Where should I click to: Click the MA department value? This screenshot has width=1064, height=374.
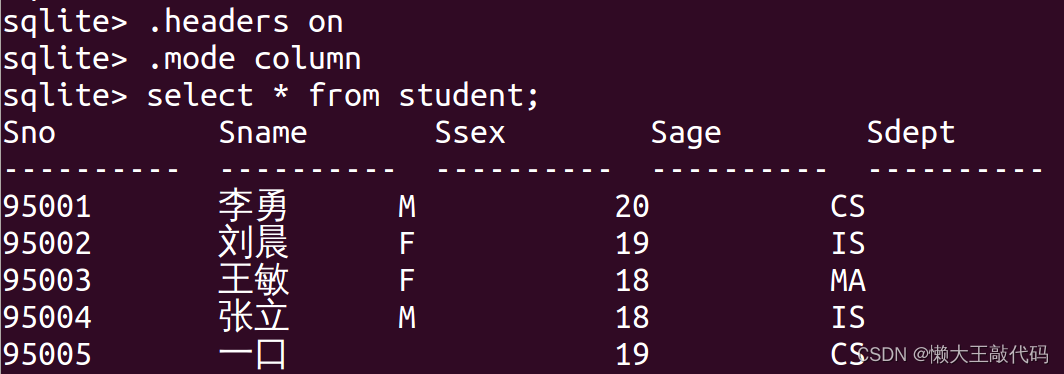point(848,280)
